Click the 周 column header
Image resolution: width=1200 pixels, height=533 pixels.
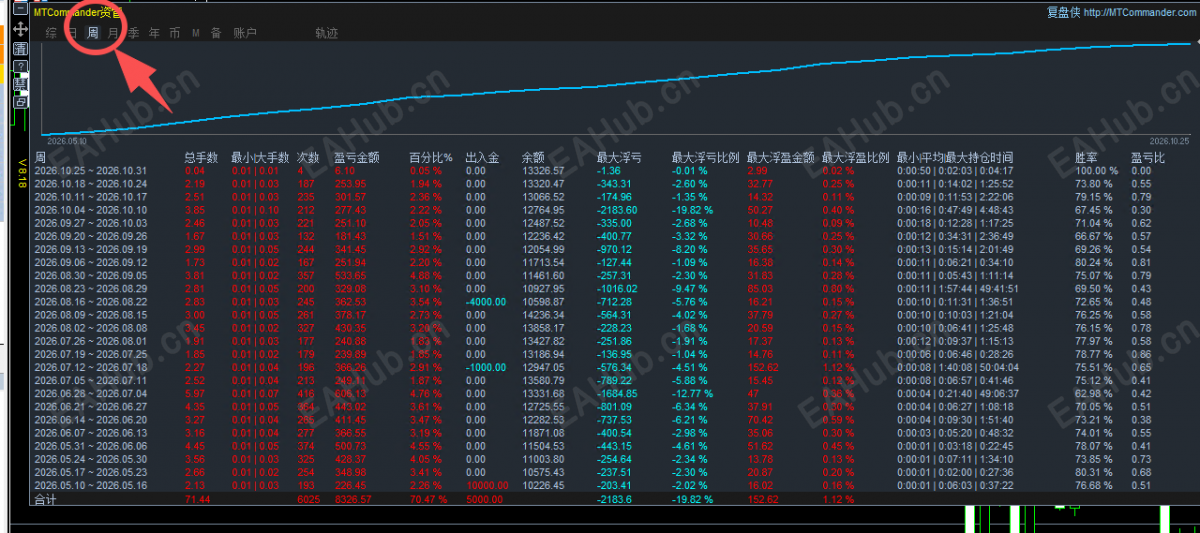pos(40,158)
